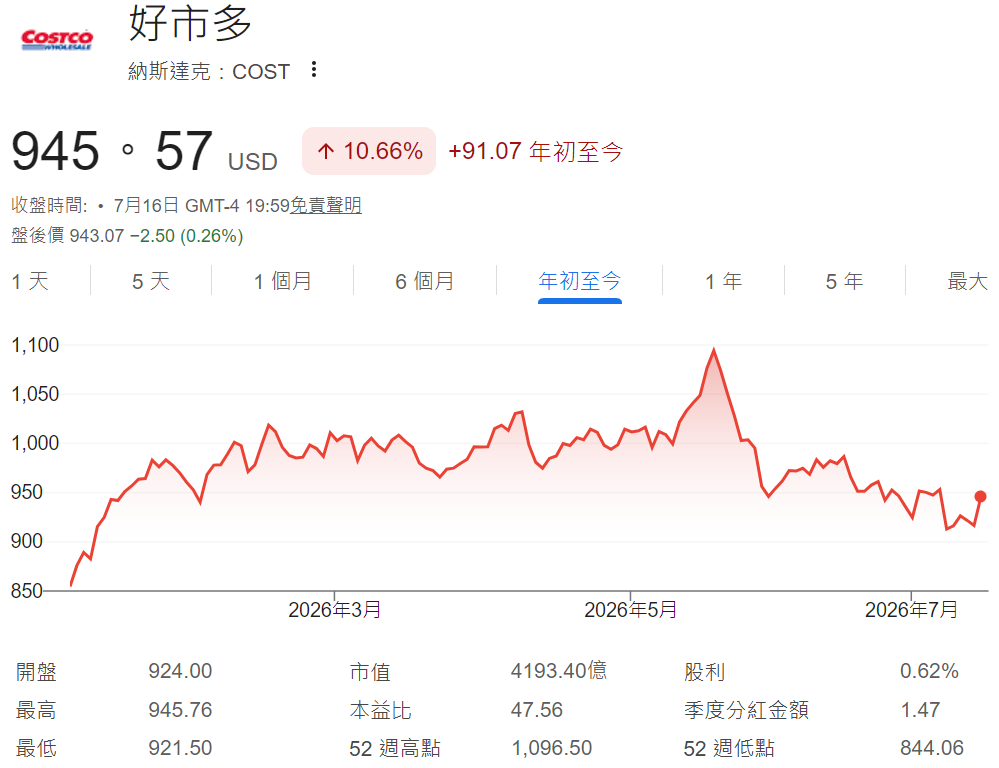Click the USD currency label
Image resolution: width=999 pixels, height=768 pixels.
[x=253, y=162]
